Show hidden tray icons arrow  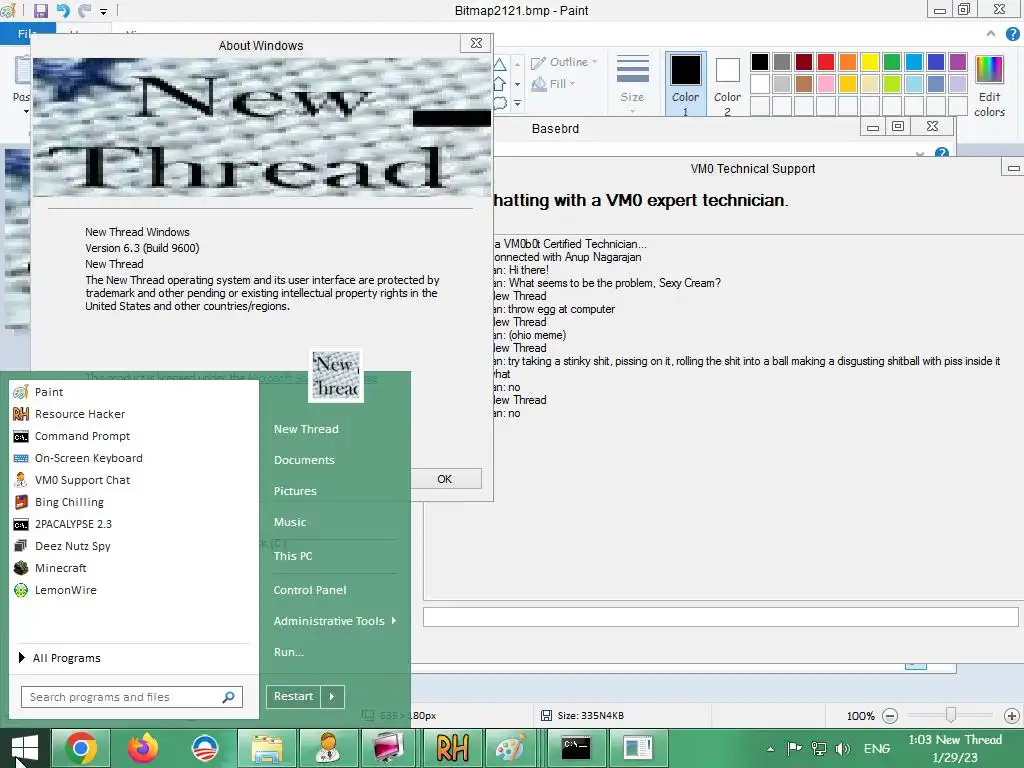(x=771, y=749)
